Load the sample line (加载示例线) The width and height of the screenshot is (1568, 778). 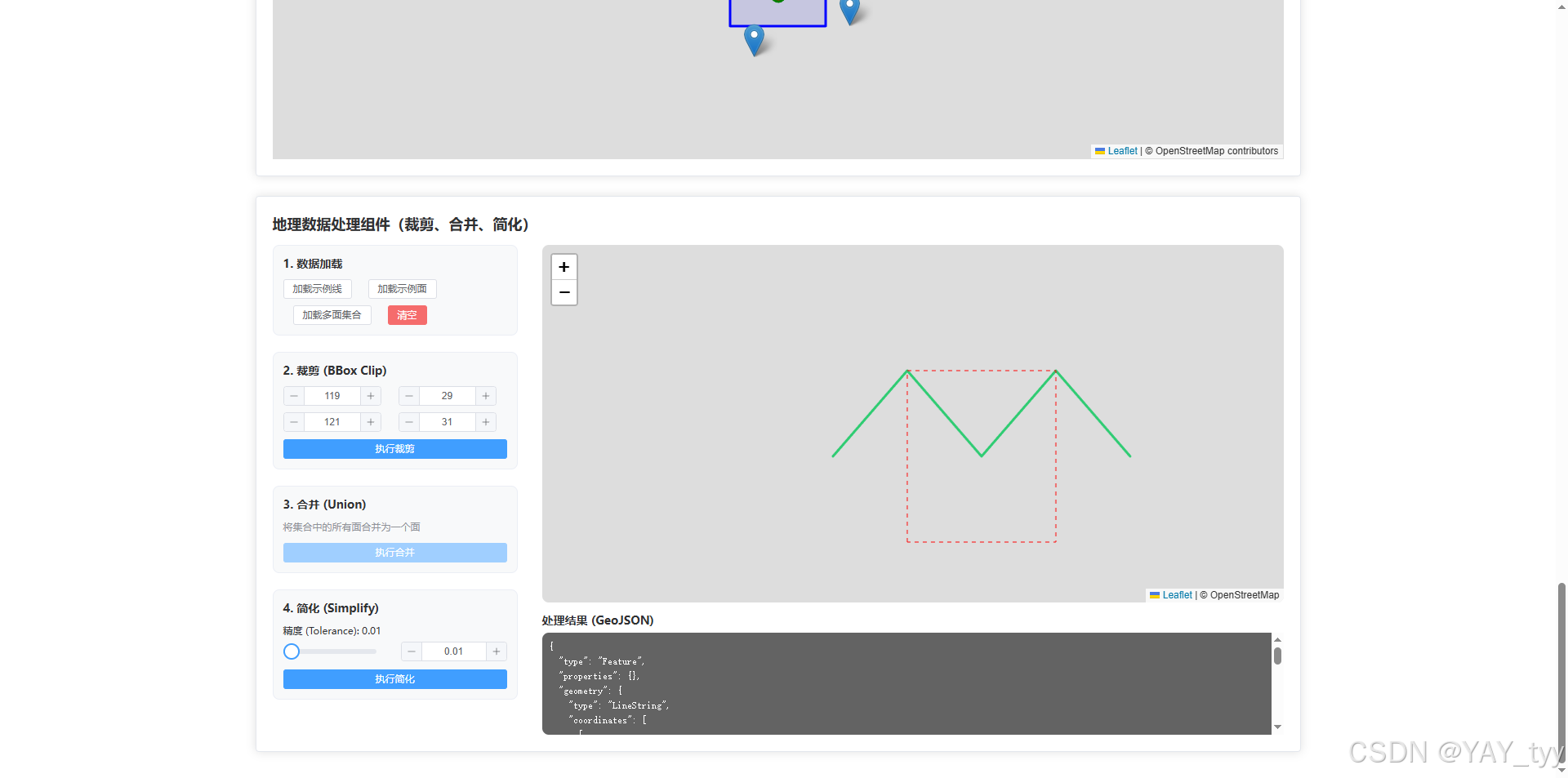pos(318,289)
